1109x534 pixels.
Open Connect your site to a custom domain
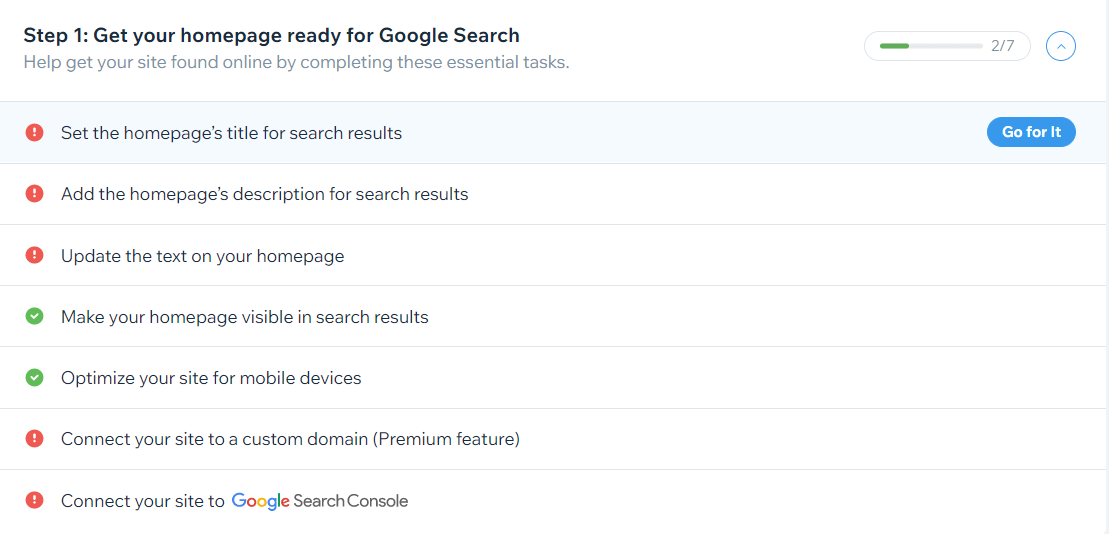pyautogui.click(x=290, y=439)
